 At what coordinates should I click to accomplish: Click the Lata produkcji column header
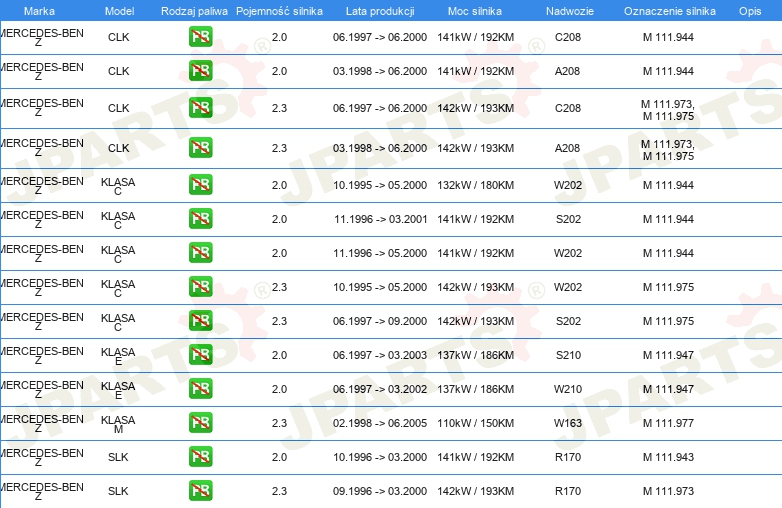click(380, 11)
